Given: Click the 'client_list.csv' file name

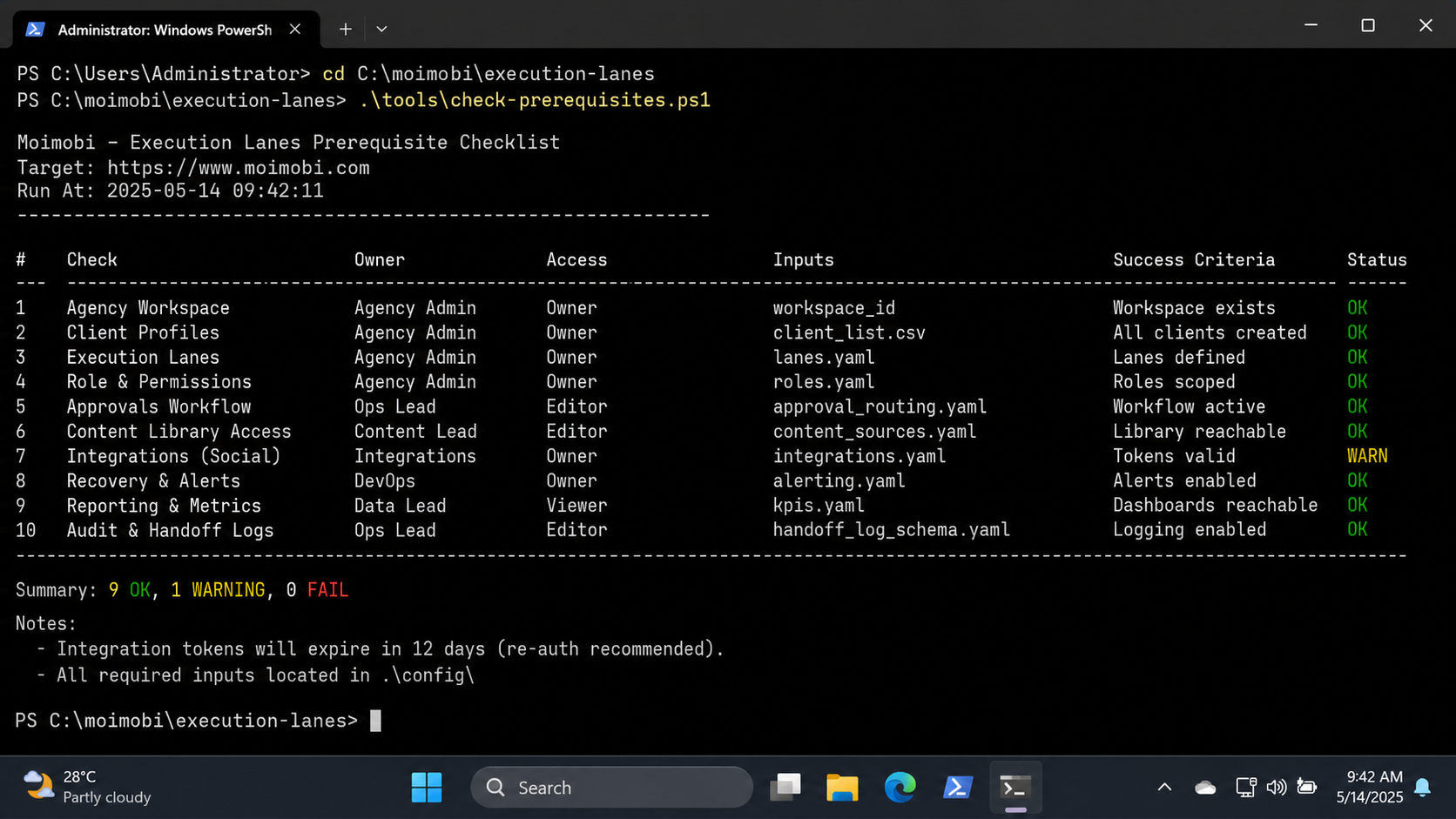Looking at the screenshot, I should 849,332.
